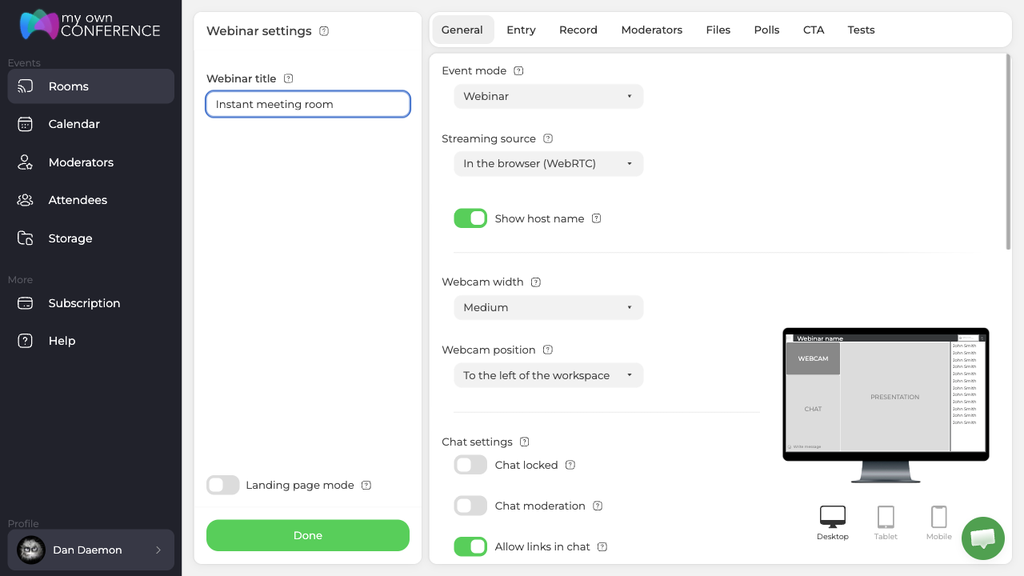This screenshot has height=576, width=1024.
Task: Go to Moderators in sidebar
Action: (x=91, y=162)
